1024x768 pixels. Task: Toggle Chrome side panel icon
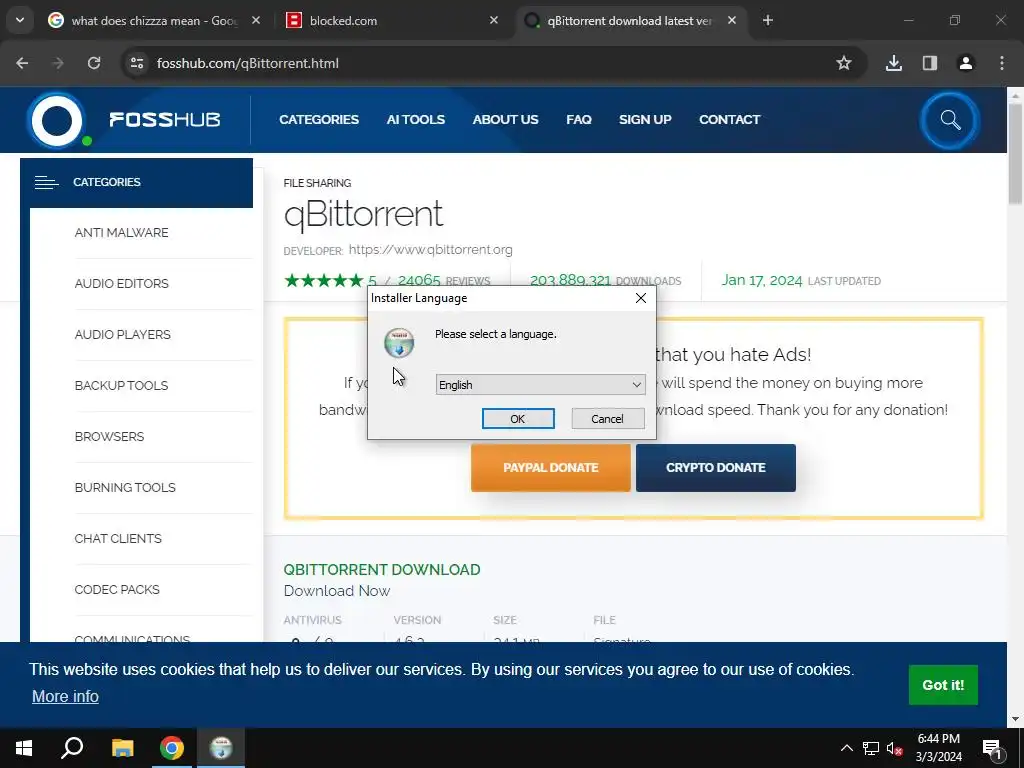tap(930, 63)
